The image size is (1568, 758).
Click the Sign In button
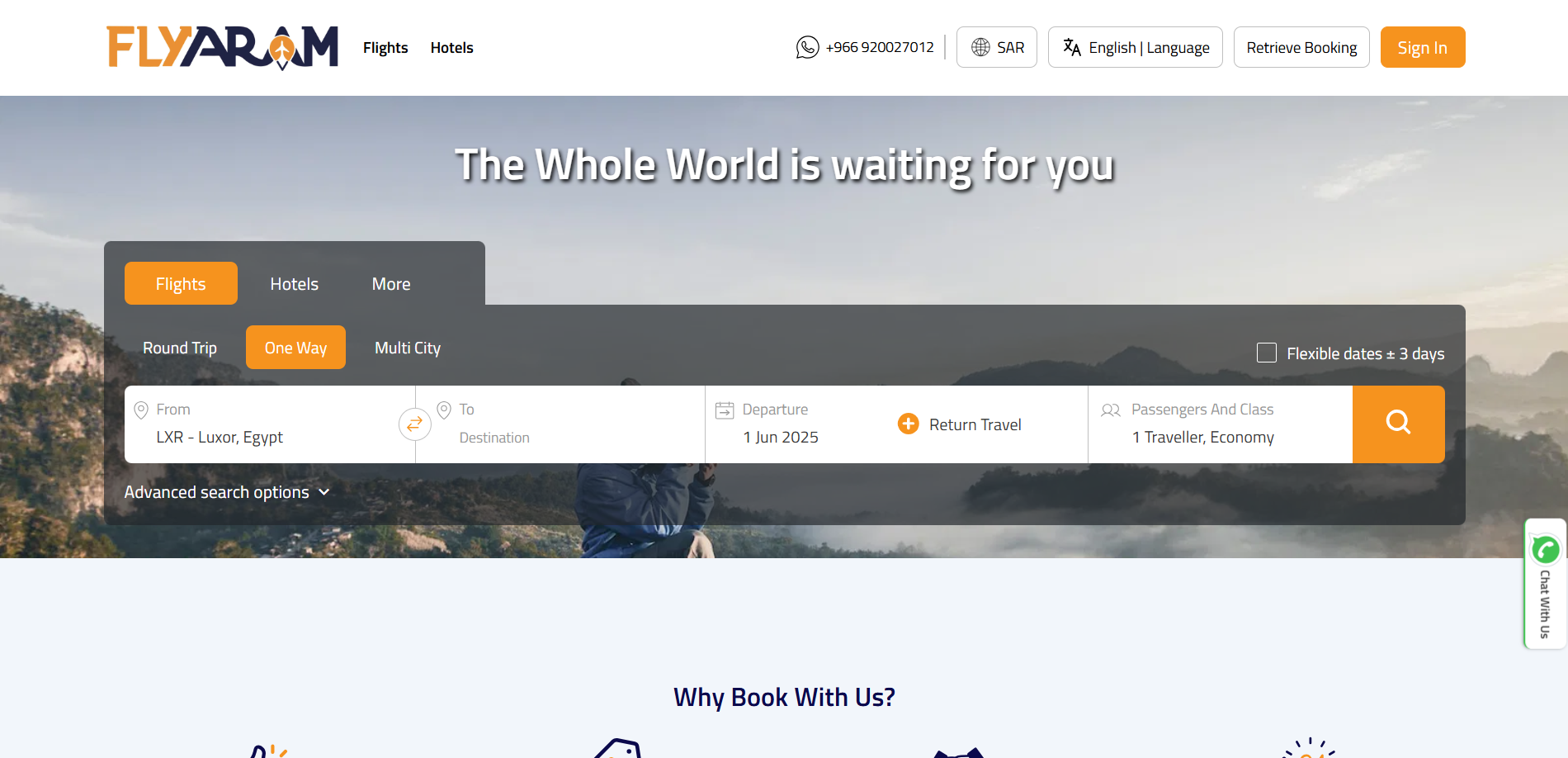[1423, 47]
